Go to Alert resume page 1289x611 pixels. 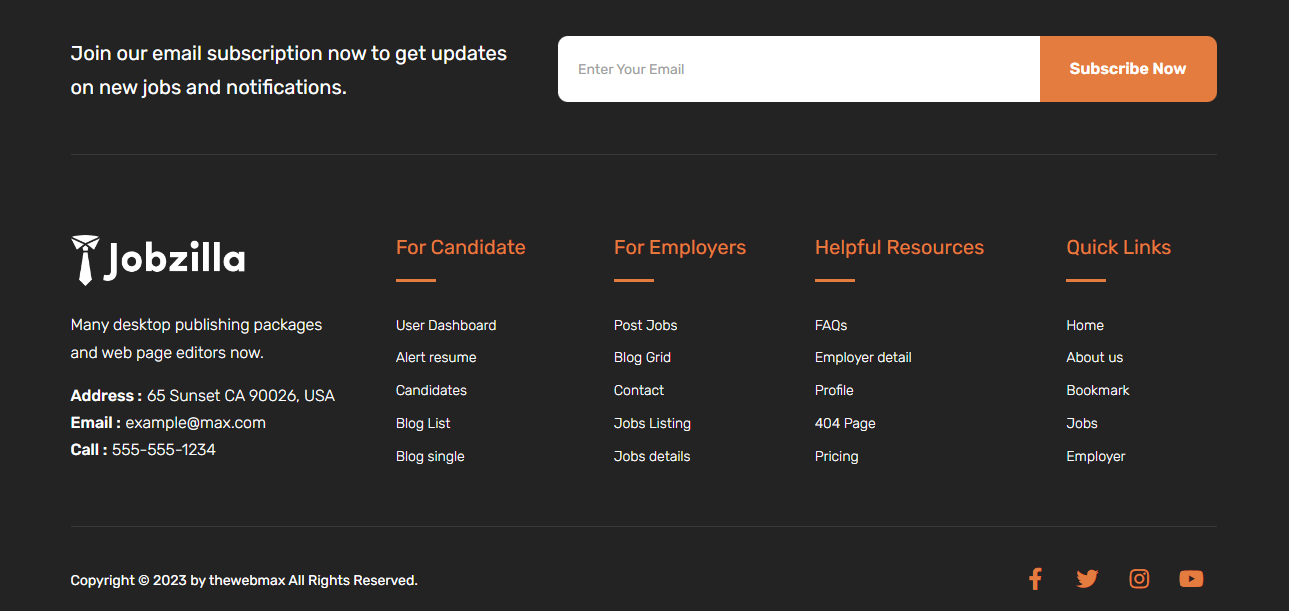coord(436,357)
